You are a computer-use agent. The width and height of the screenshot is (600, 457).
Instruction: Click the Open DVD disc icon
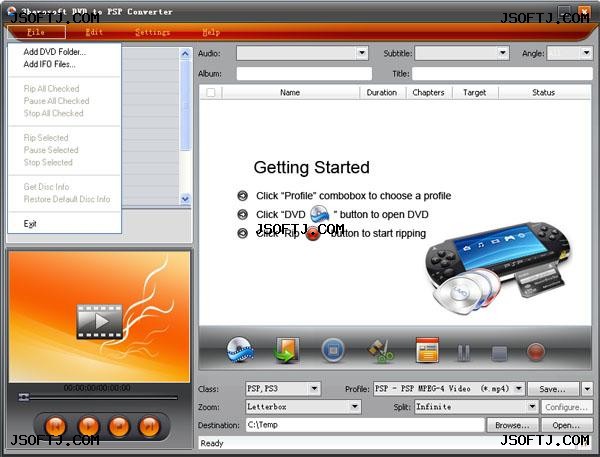(240, 350)
